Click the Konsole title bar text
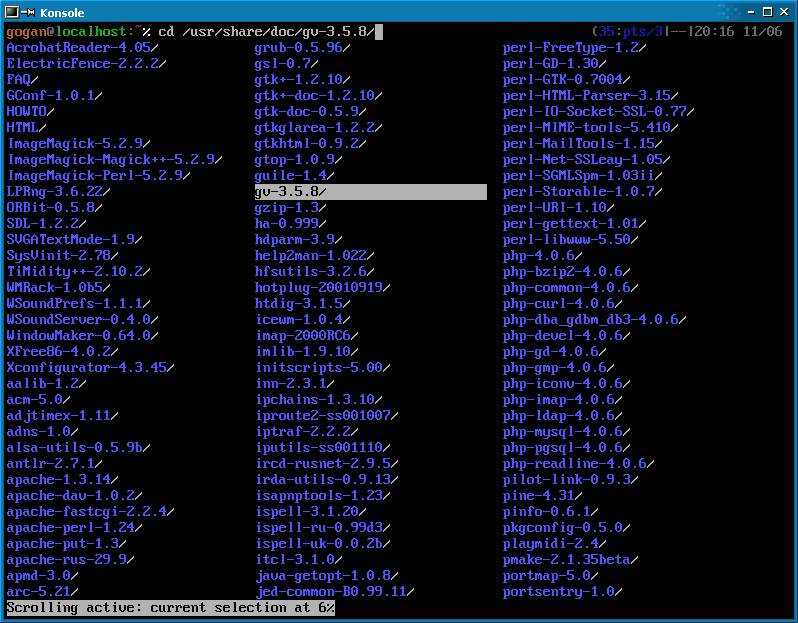Image resolution: width=798 pixels, height=623 pixels. [x=62, y=12]
